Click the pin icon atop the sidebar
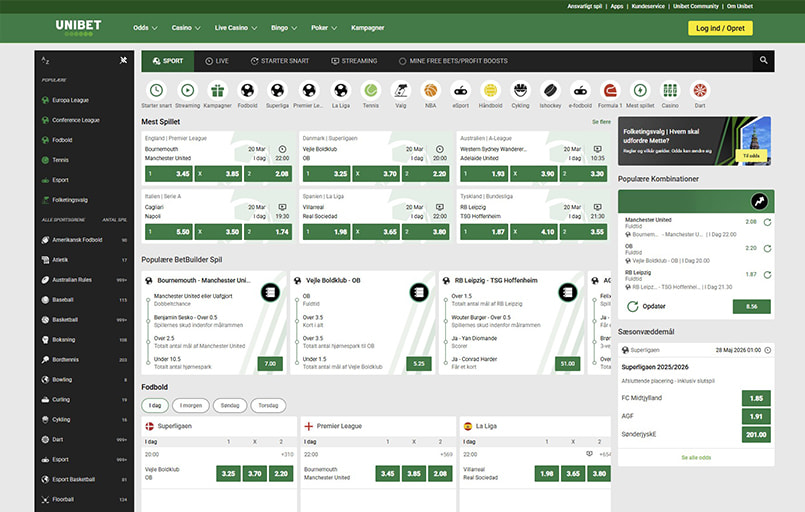 (x=123, y=60)
